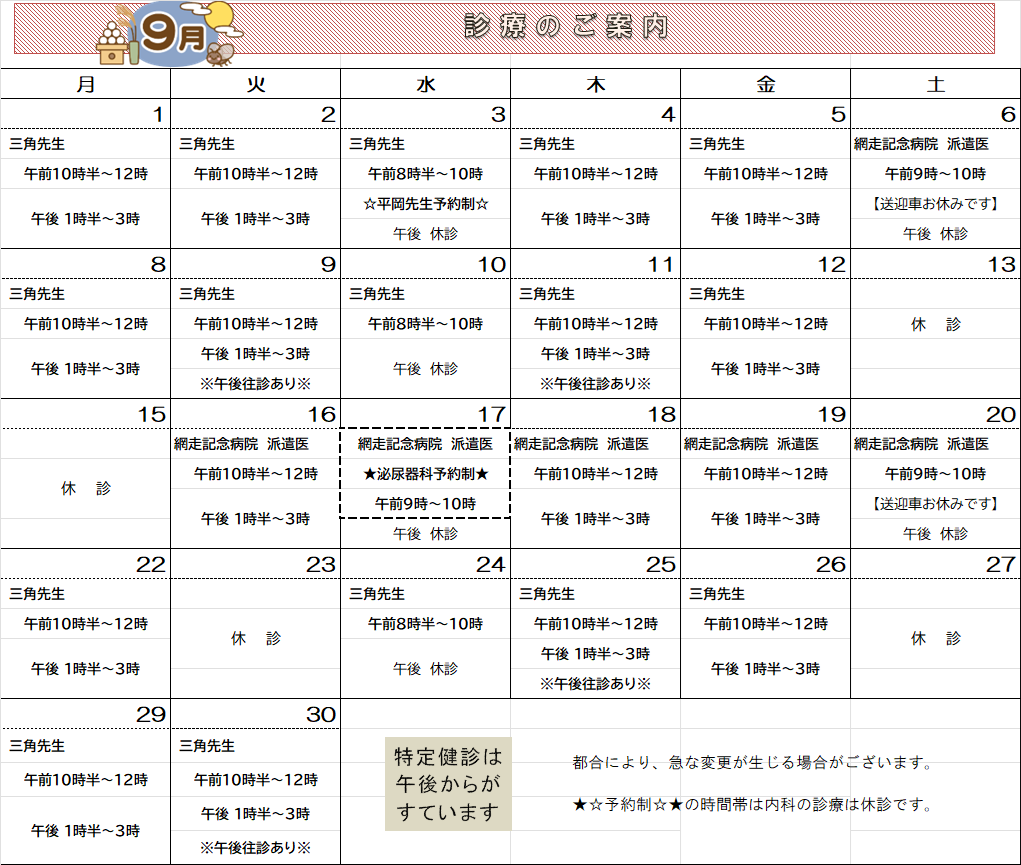Click the ☆平岡先生予約制☆ notice on the 3rd
The height and width of the screenshot is (865, 1021).
click(426, 204)
